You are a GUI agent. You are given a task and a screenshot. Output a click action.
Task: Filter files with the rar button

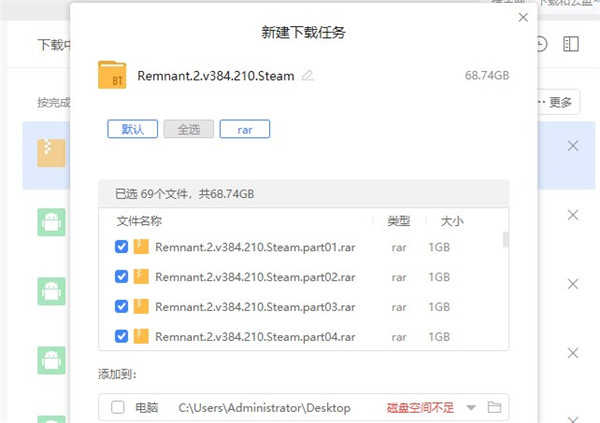(245, 129)
